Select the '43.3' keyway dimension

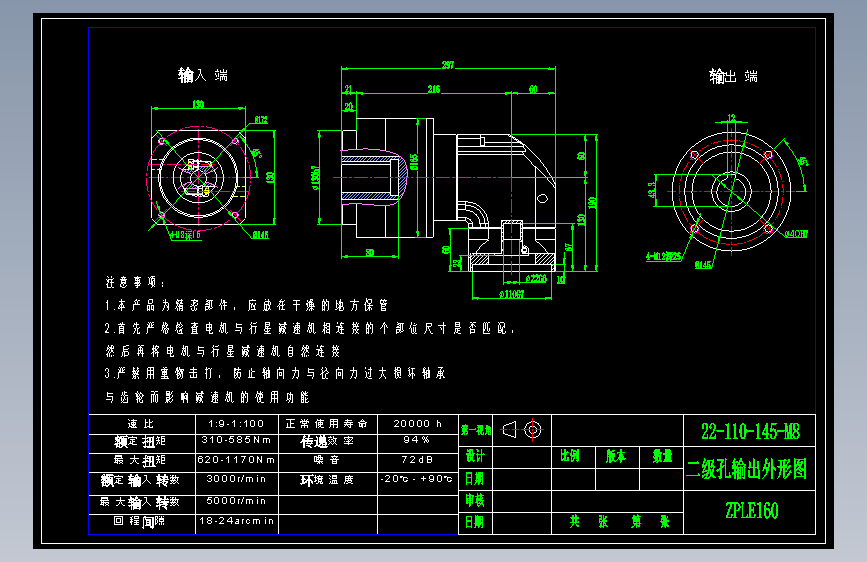(651, 190)
